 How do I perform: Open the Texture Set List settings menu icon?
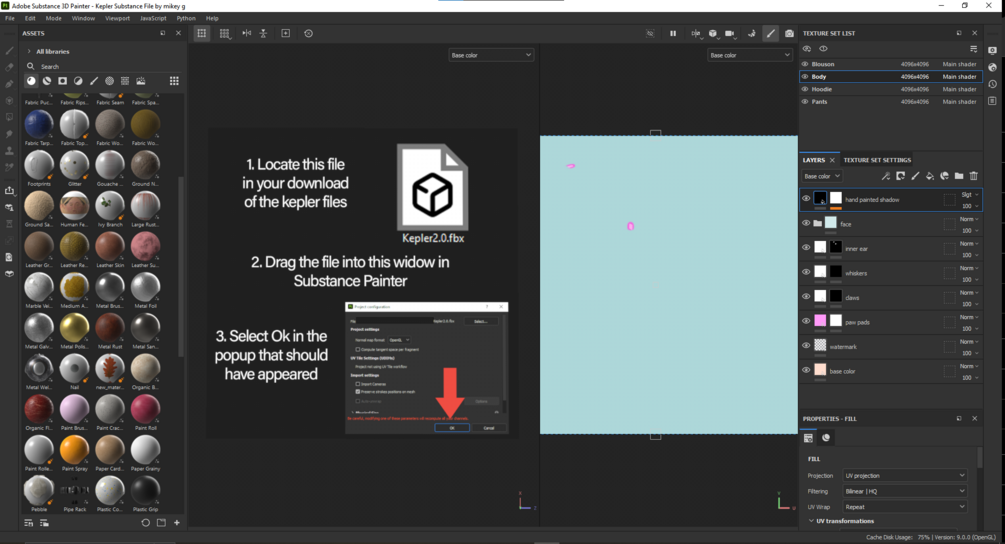click(x=974, y=49)
